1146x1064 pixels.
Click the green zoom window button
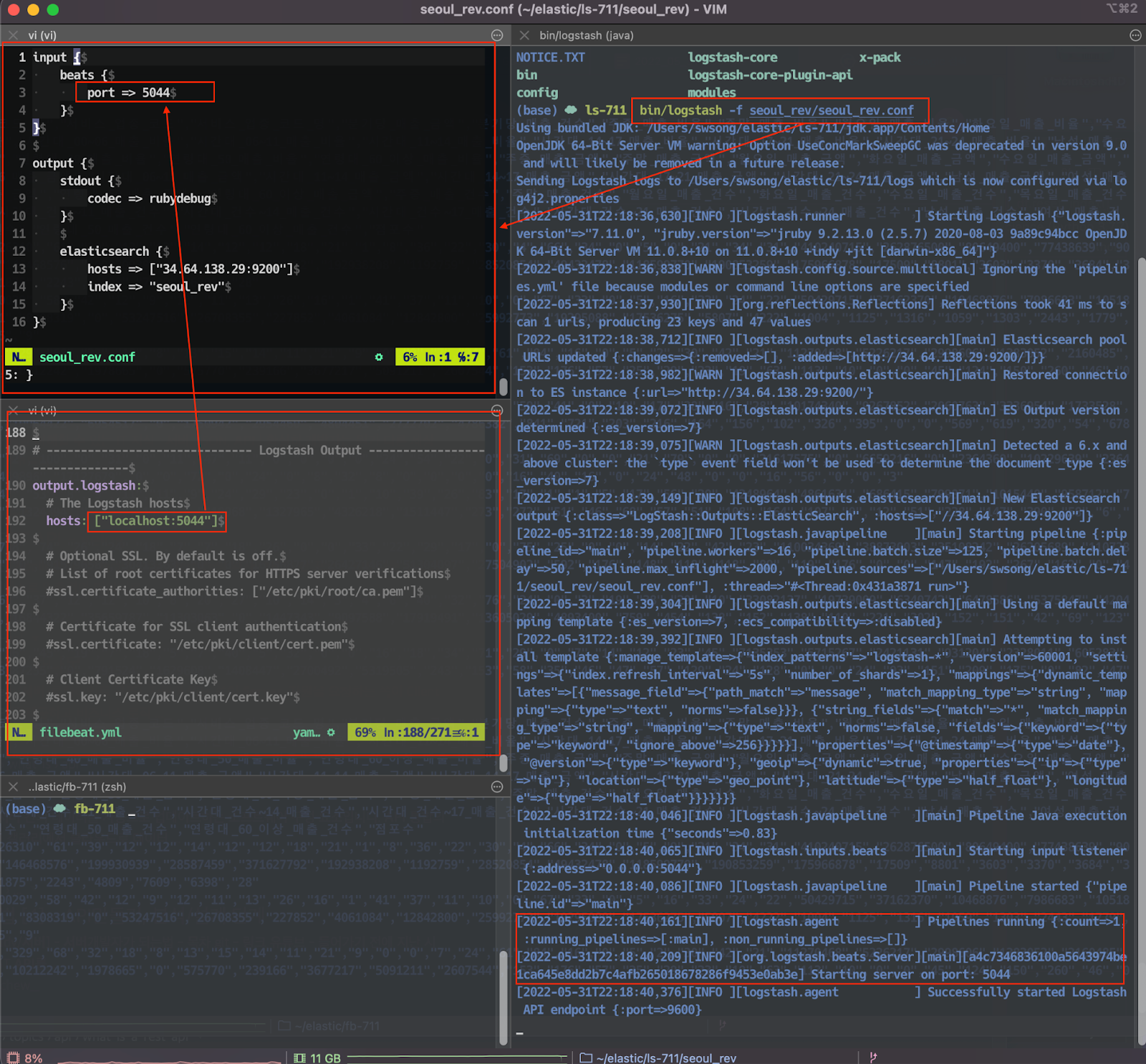(x=53, y=9)
